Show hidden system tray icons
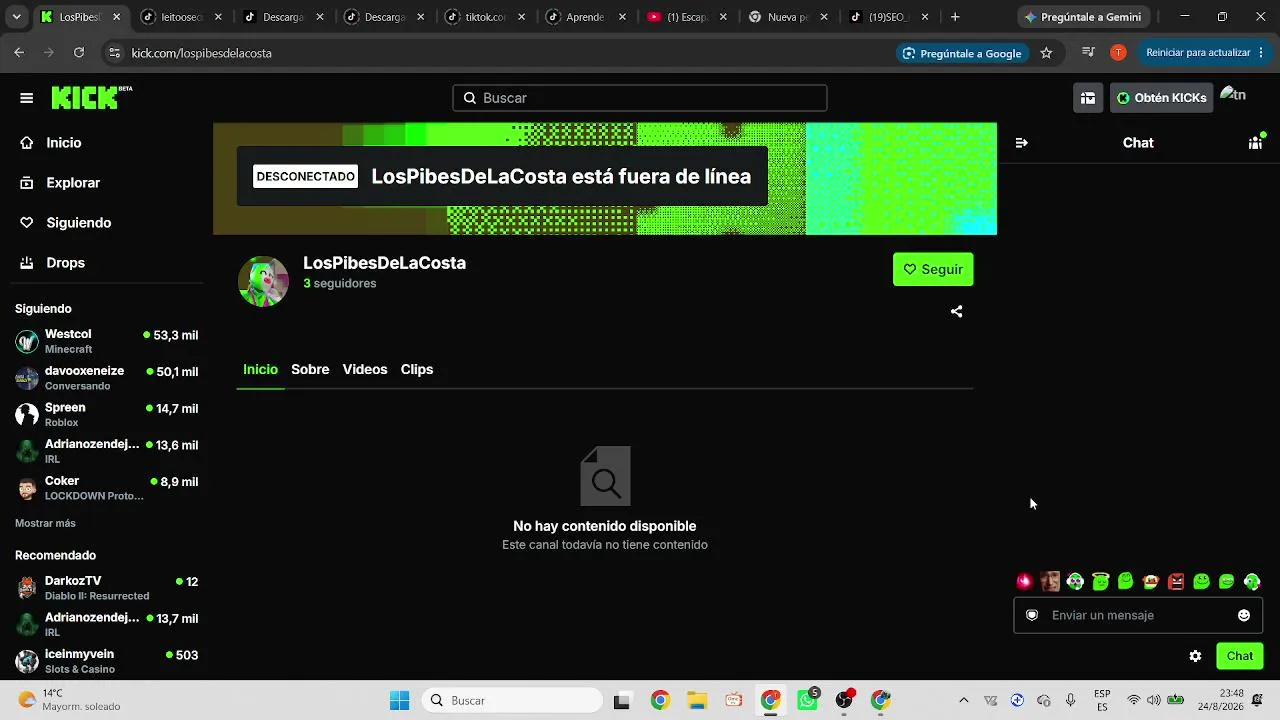1280x720 pixels. 963,700
